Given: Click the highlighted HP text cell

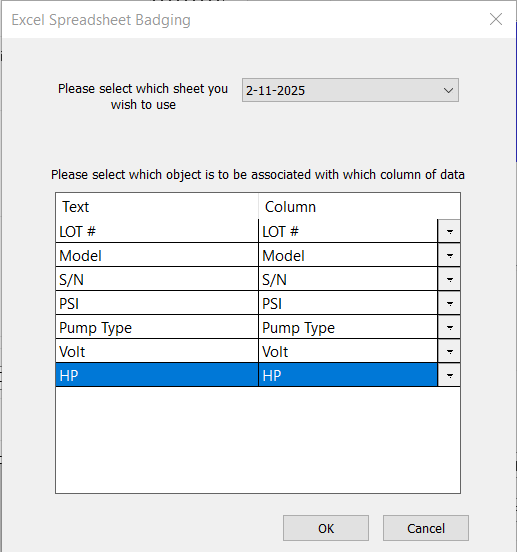Looking at the screenshot, I should (x=157, y=375).
